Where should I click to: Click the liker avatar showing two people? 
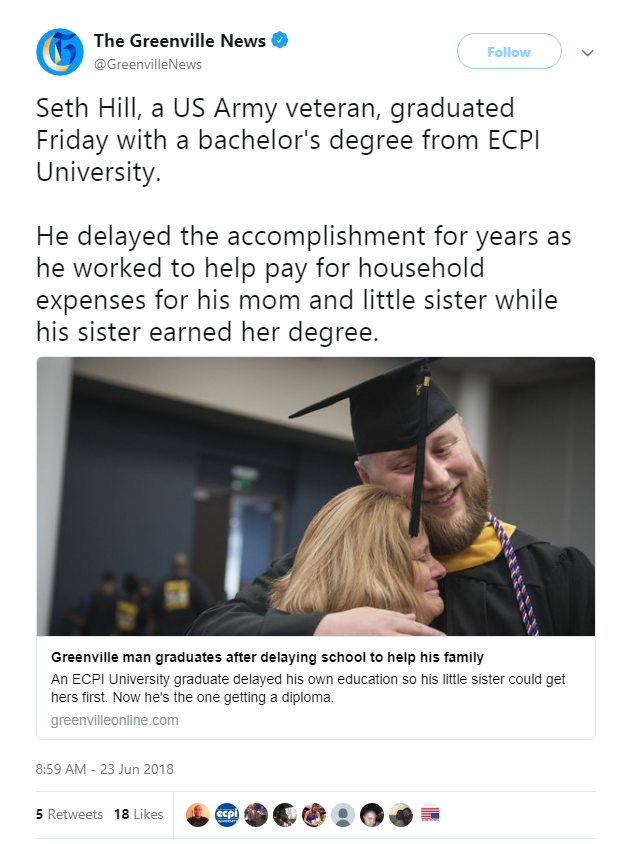(x=401, y=815)
